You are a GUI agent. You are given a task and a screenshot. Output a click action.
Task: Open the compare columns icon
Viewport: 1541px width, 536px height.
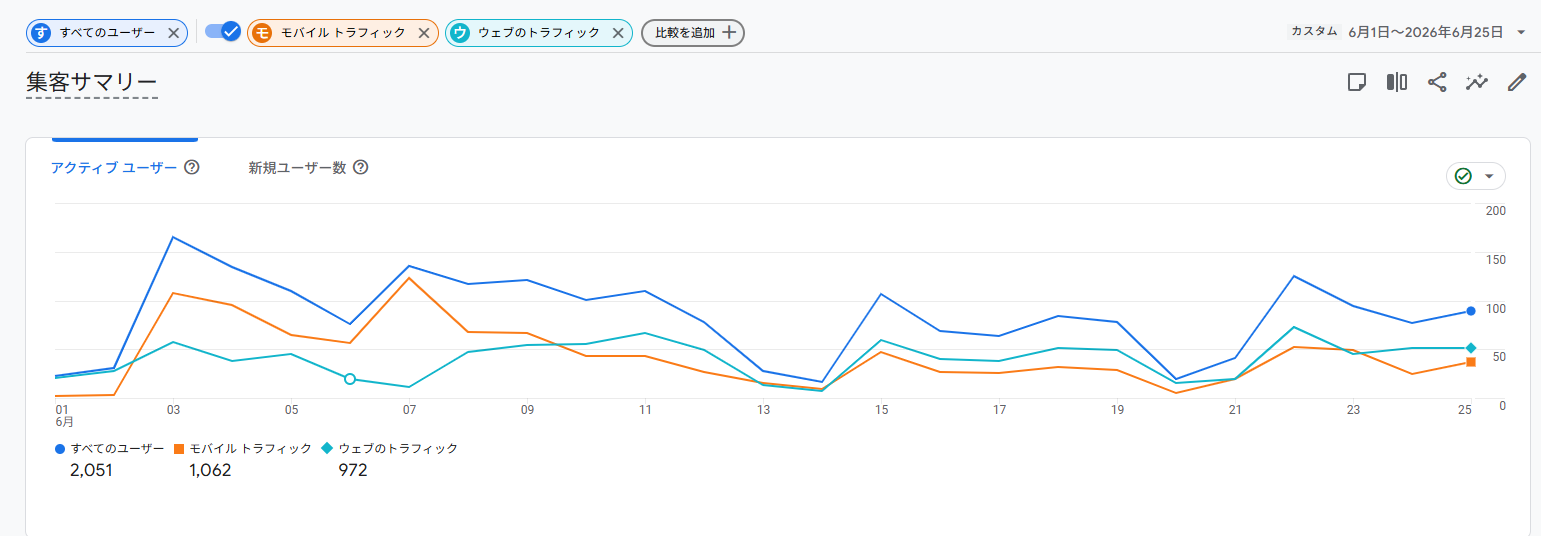[1397, 82]
